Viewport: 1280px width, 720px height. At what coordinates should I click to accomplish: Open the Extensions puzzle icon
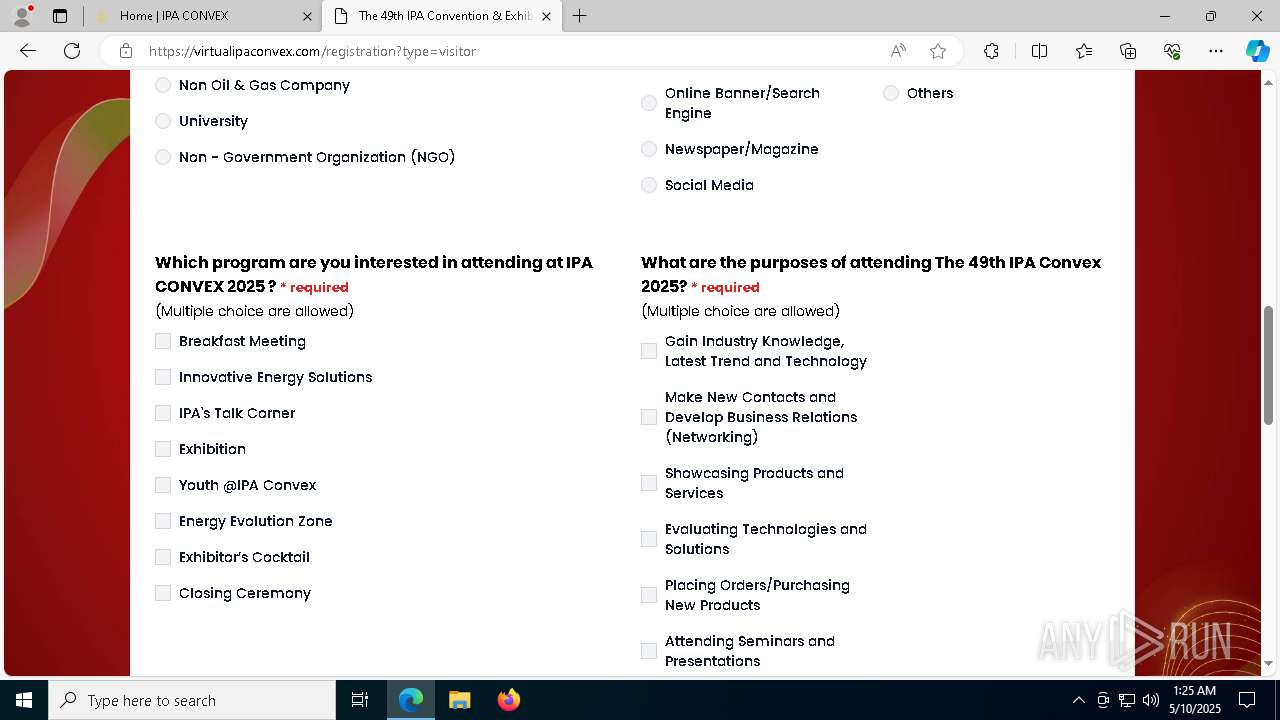tap(991, 51)
